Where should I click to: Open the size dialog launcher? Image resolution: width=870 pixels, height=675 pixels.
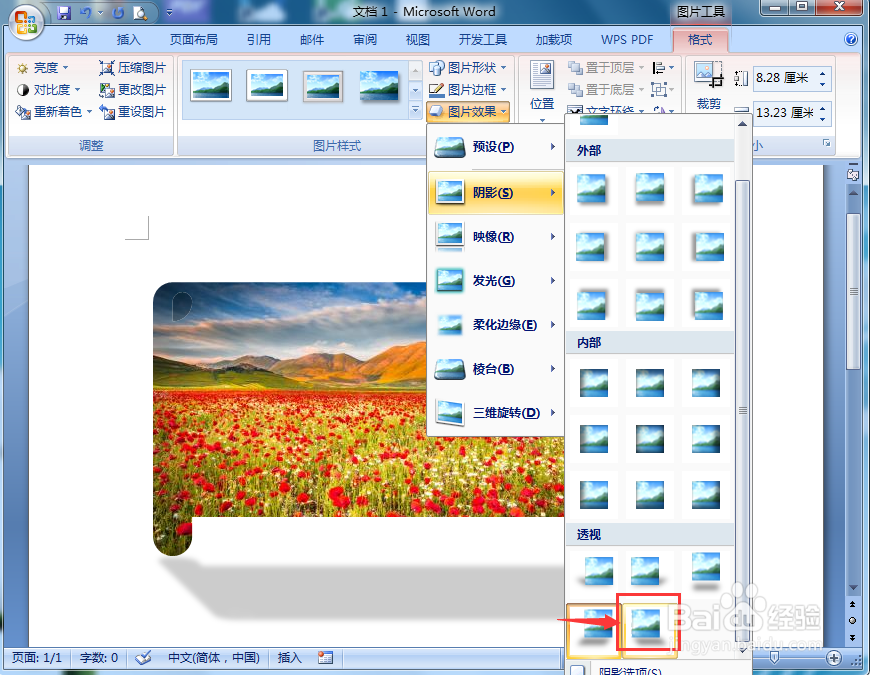[x=826, y=144]
